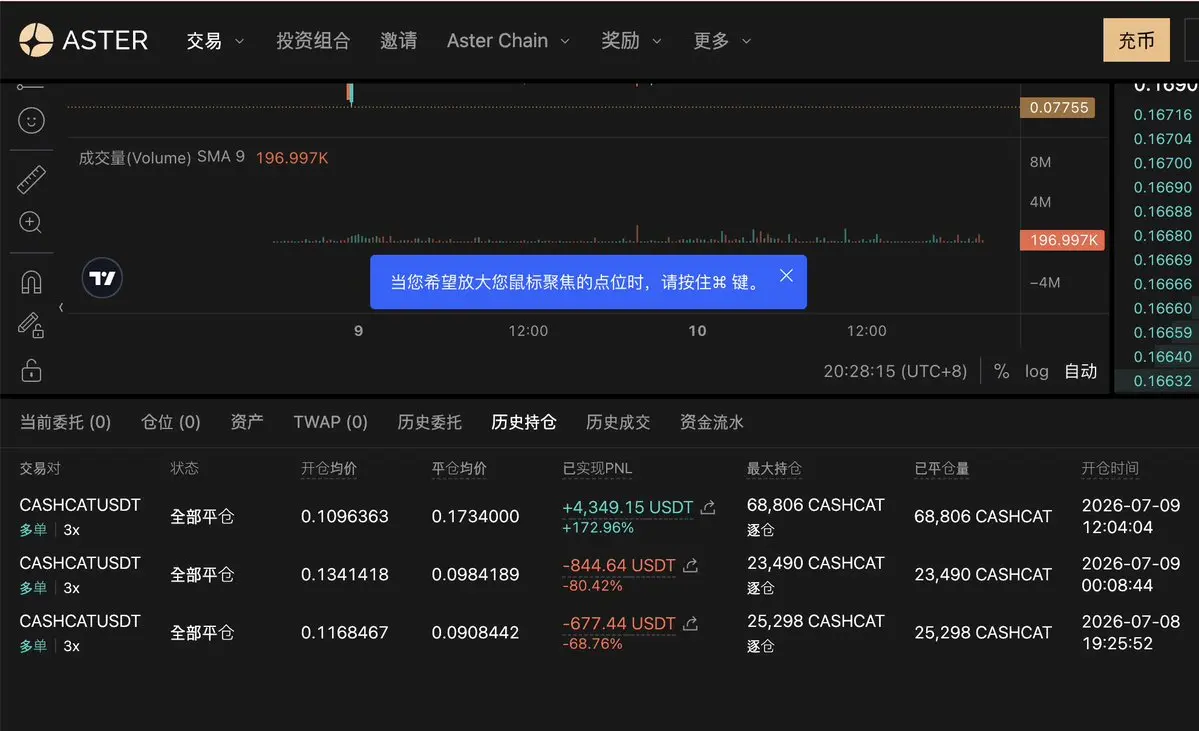Open the 资金流水 tab
The width and height of the screenshot is (1199, 731).
712,422
